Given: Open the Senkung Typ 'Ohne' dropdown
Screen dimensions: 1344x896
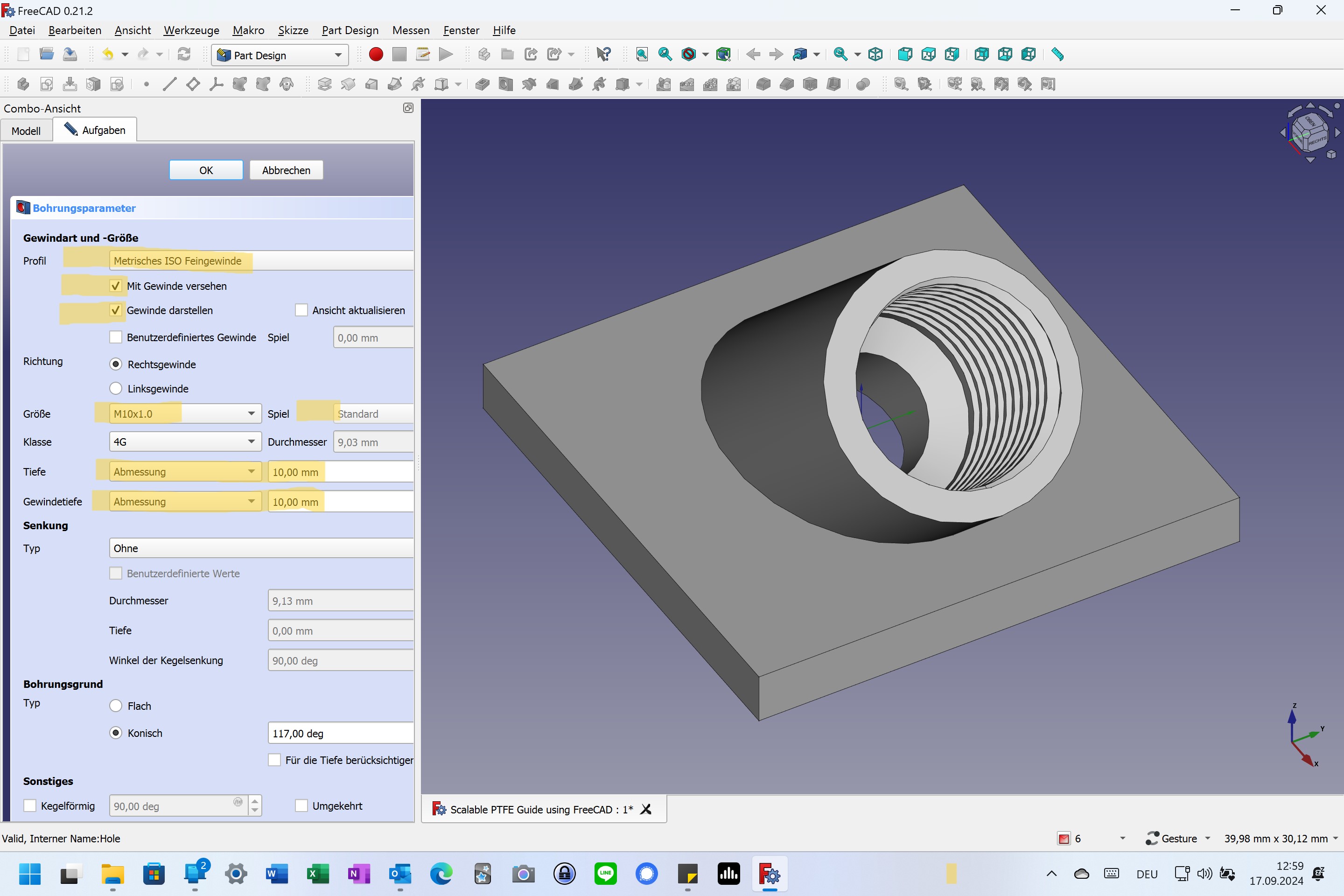Looking at the screenshot, I should (261, 548).
